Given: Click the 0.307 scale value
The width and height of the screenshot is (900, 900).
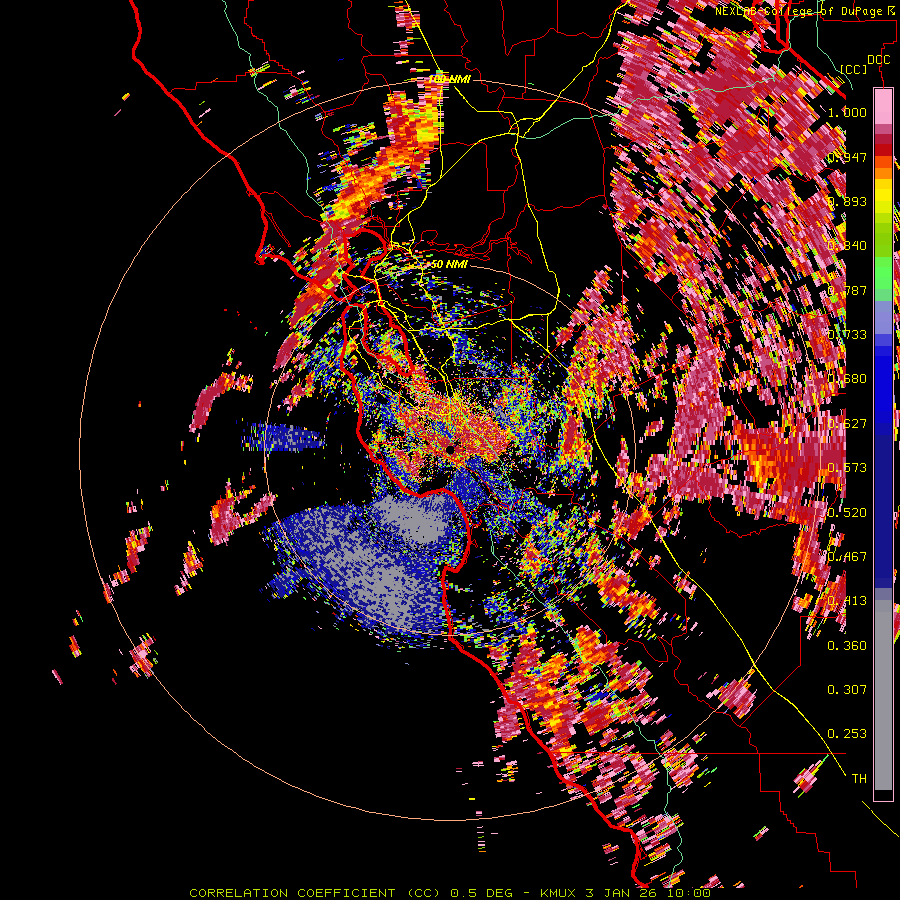Looking at the screenshot, I should tap(847, 690).
